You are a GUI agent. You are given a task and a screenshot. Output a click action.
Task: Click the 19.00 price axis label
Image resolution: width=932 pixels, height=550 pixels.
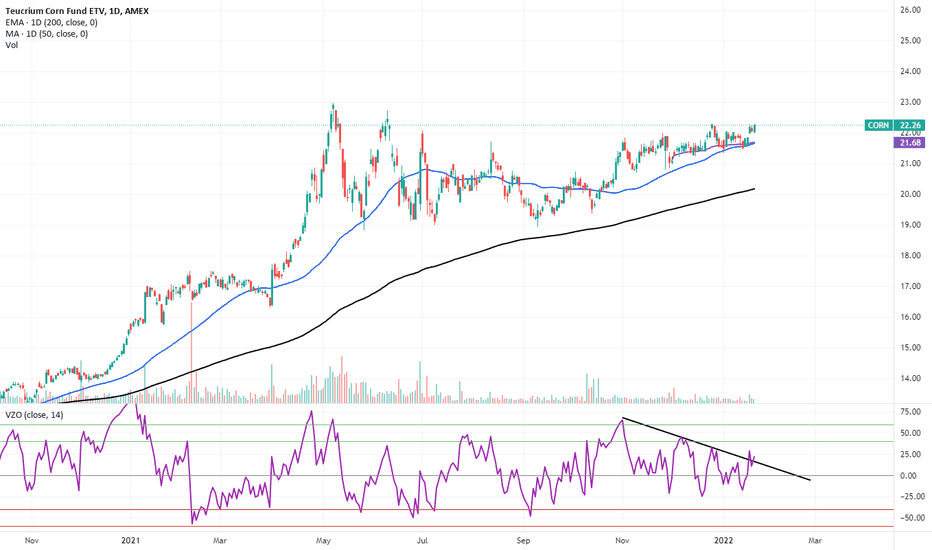click(x=911, y=225)
